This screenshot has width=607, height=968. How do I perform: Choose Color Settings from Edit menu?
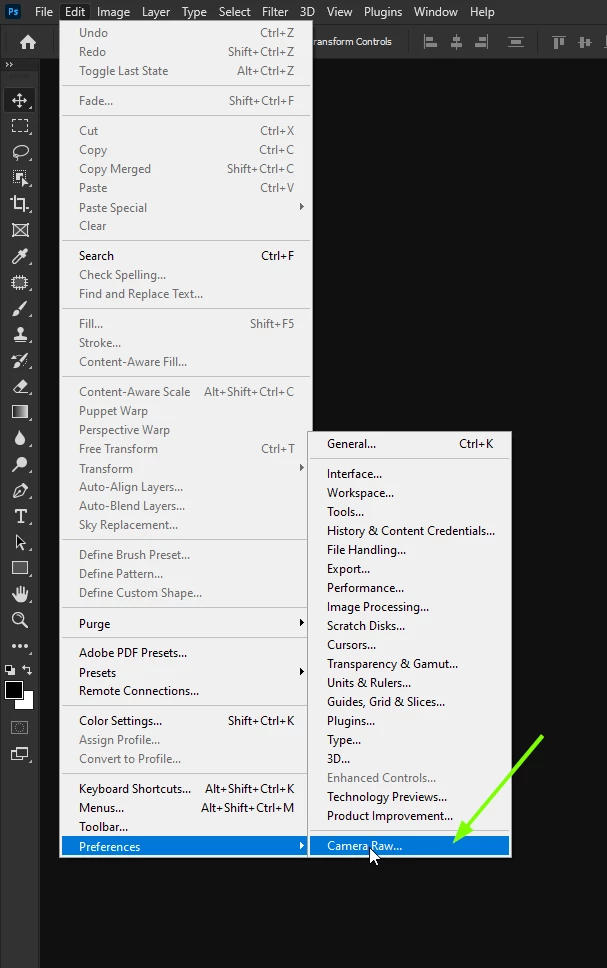point(185,720)
